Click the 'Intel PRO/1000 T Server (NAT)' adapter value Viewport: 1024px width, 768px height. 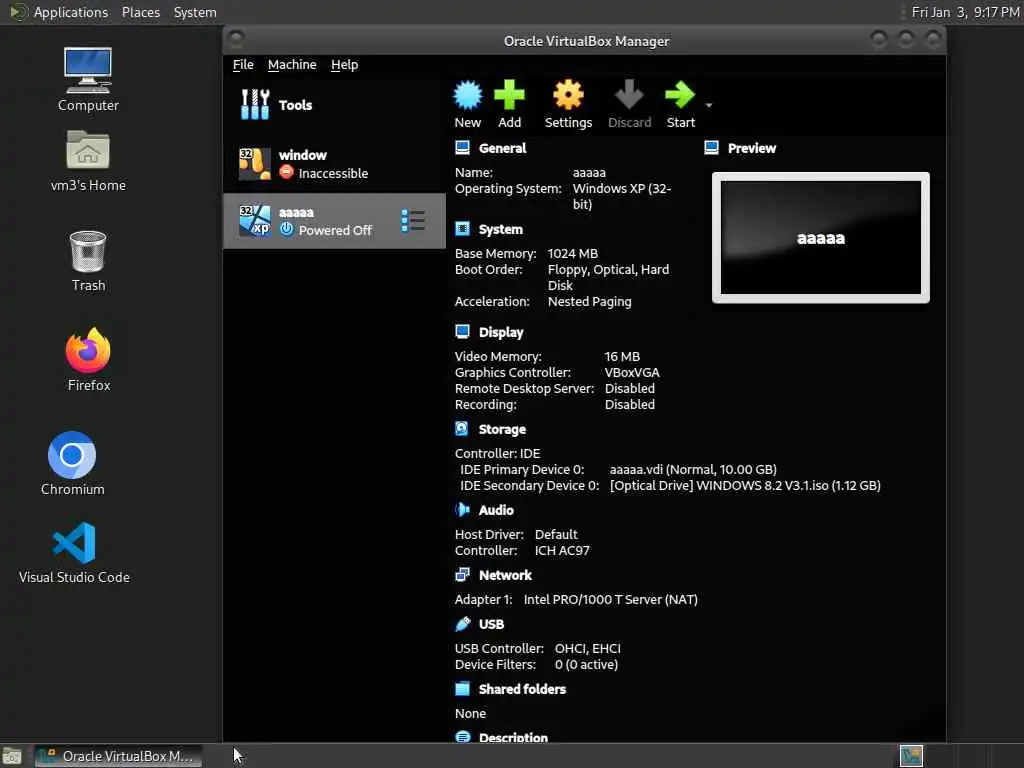[611, 600]
